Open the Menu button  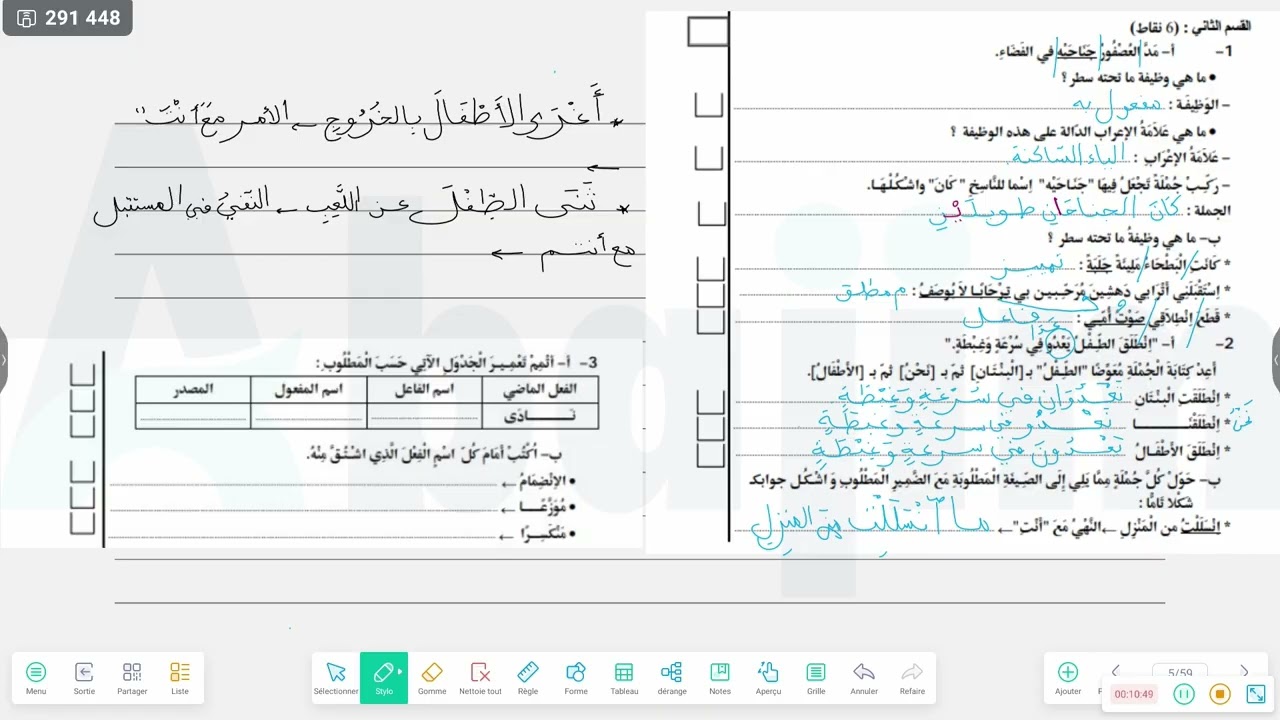coord(36,678)
